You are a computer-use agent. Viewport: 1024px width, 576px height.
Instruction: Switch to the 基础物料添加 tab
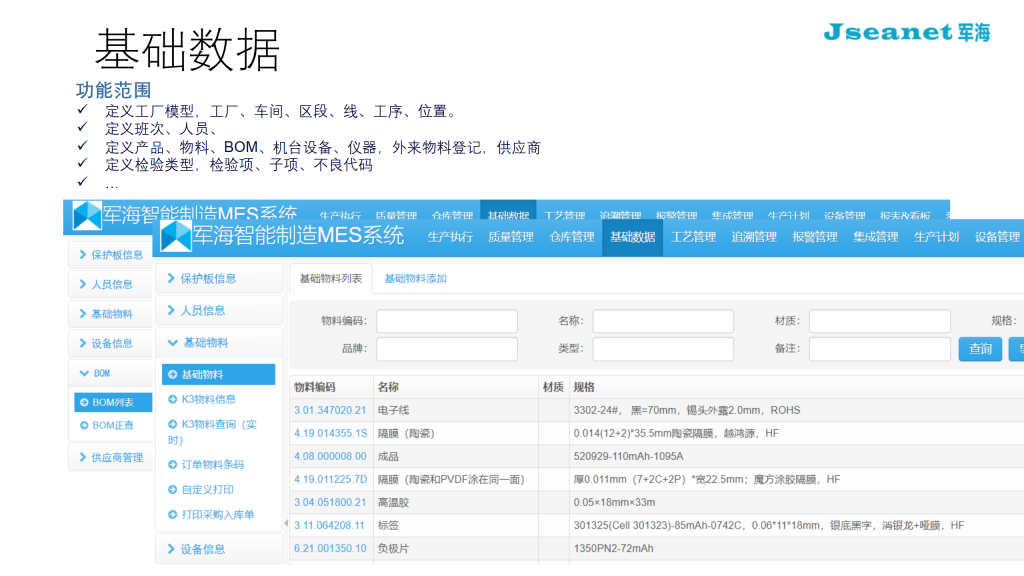coord(415,278)
